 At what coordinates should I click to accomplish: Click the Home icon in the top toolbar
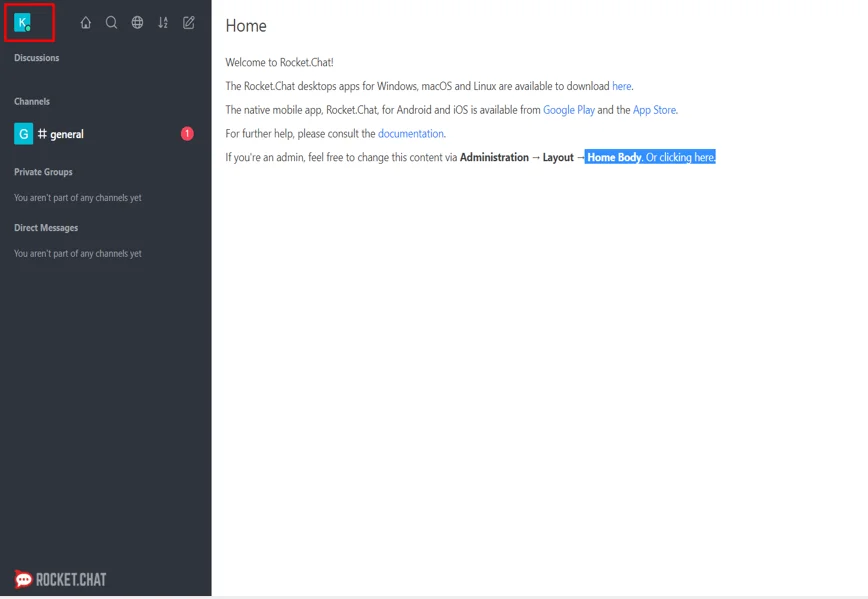[86, 22]
